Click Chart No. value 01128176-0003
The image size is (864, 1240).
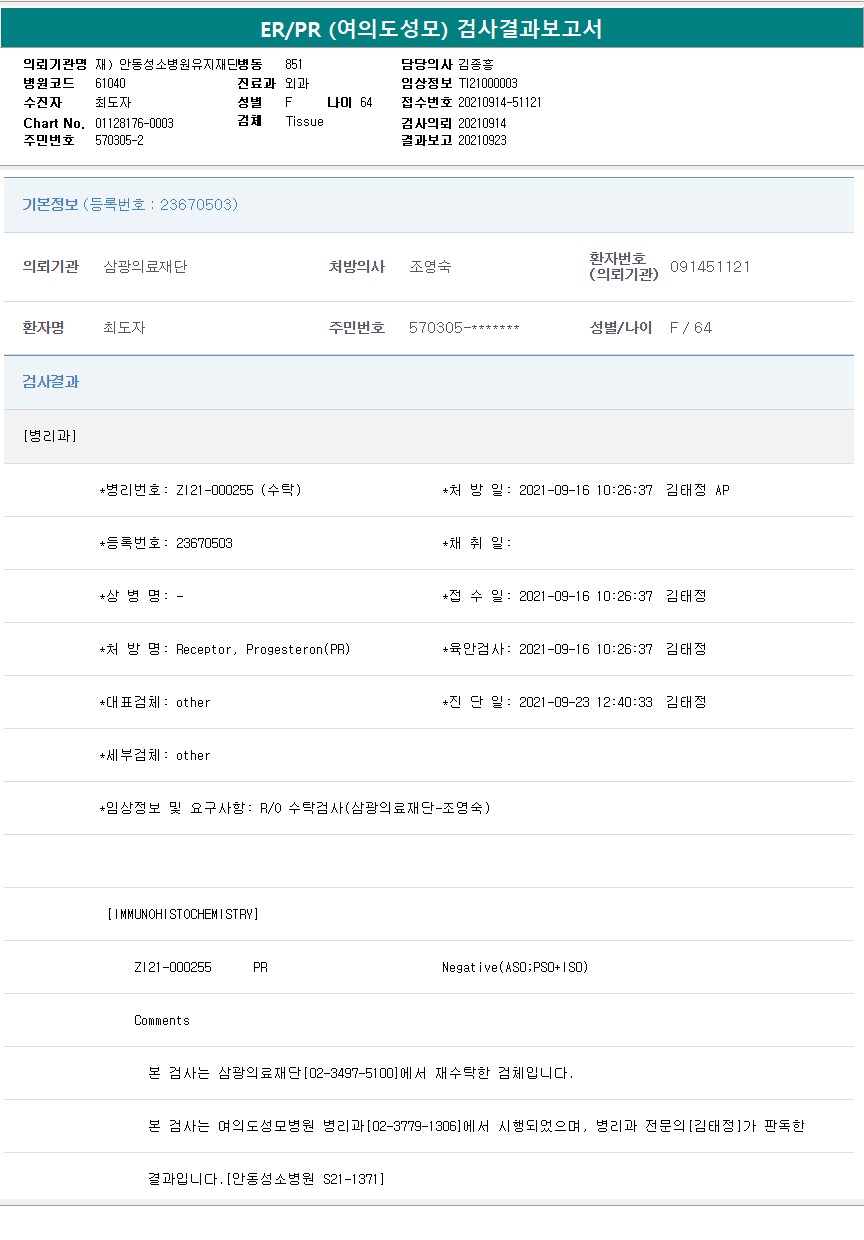[x=134, y=123]
